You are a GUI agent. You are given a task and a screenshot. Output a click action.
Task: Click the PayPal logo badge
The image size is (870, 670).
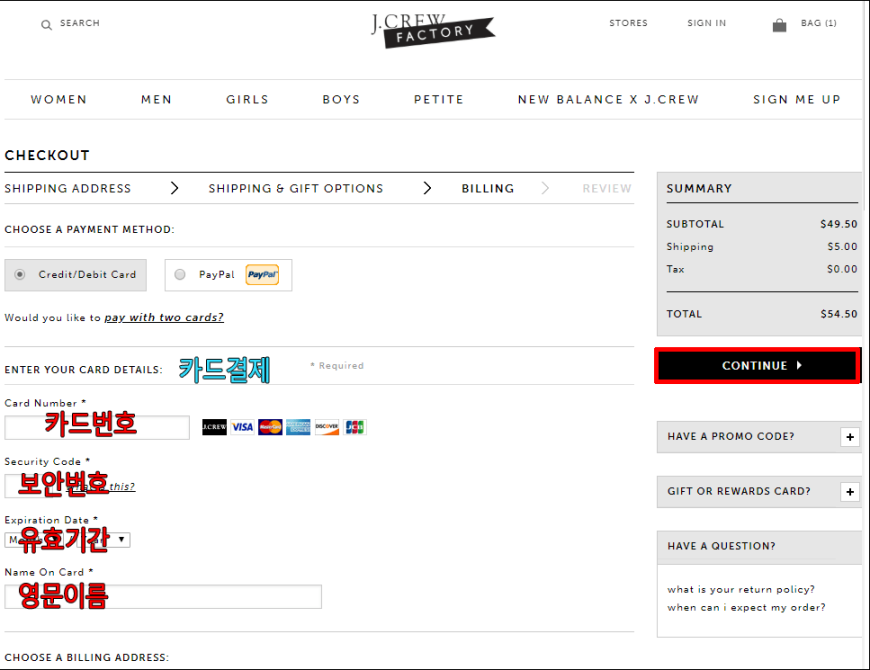click(262, 275)
